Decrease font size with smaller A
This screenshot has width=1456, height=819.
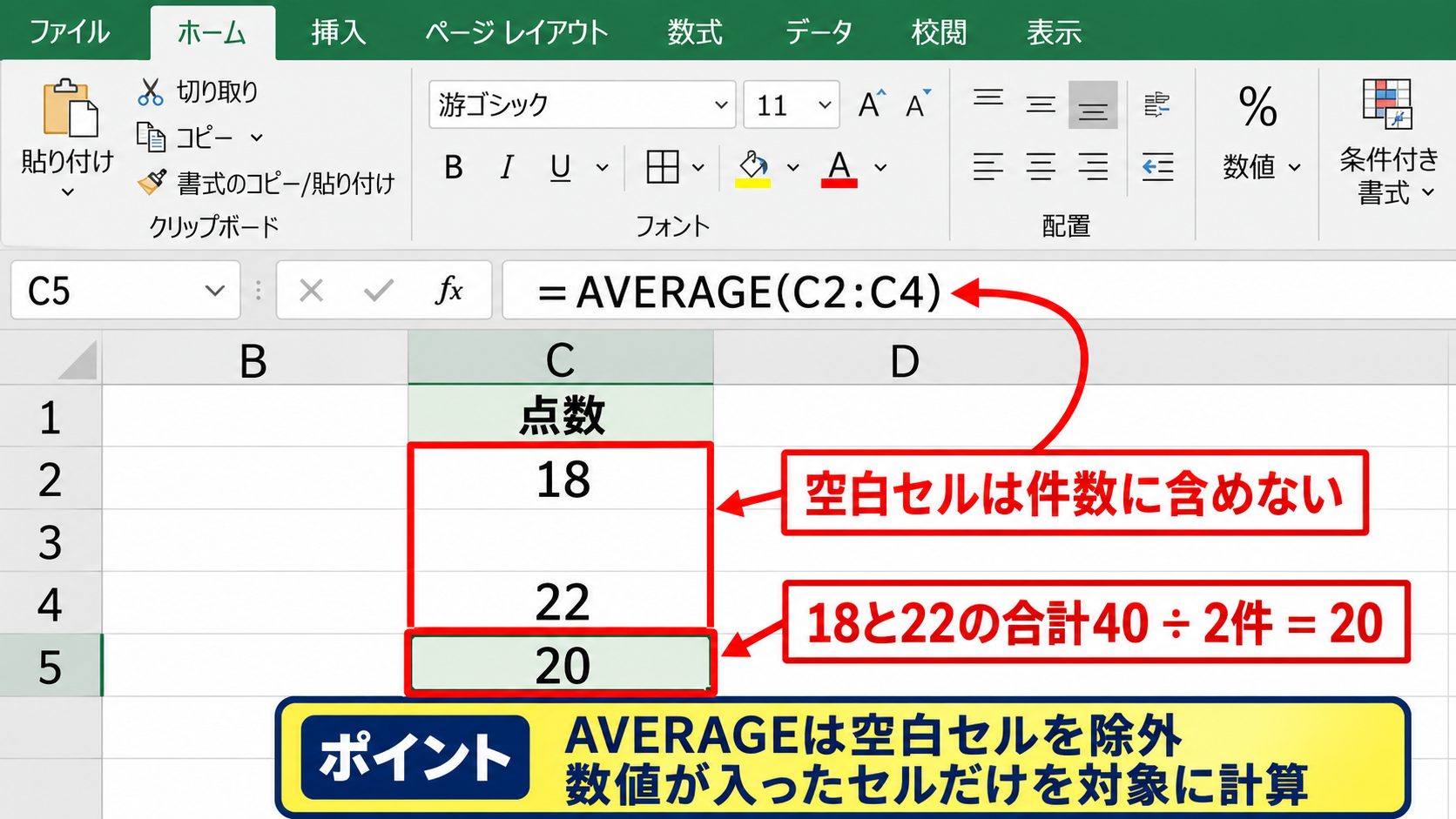917,104
